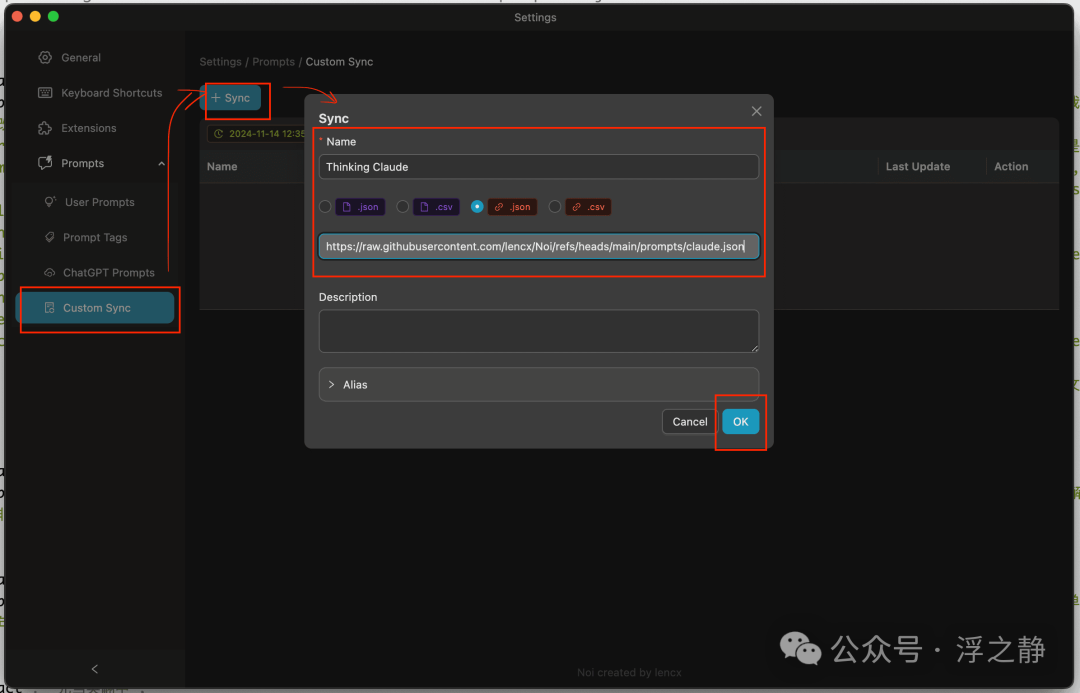Select local file .json radio option
Viewport: 1080px width, 693px height.
click(325, 207)
